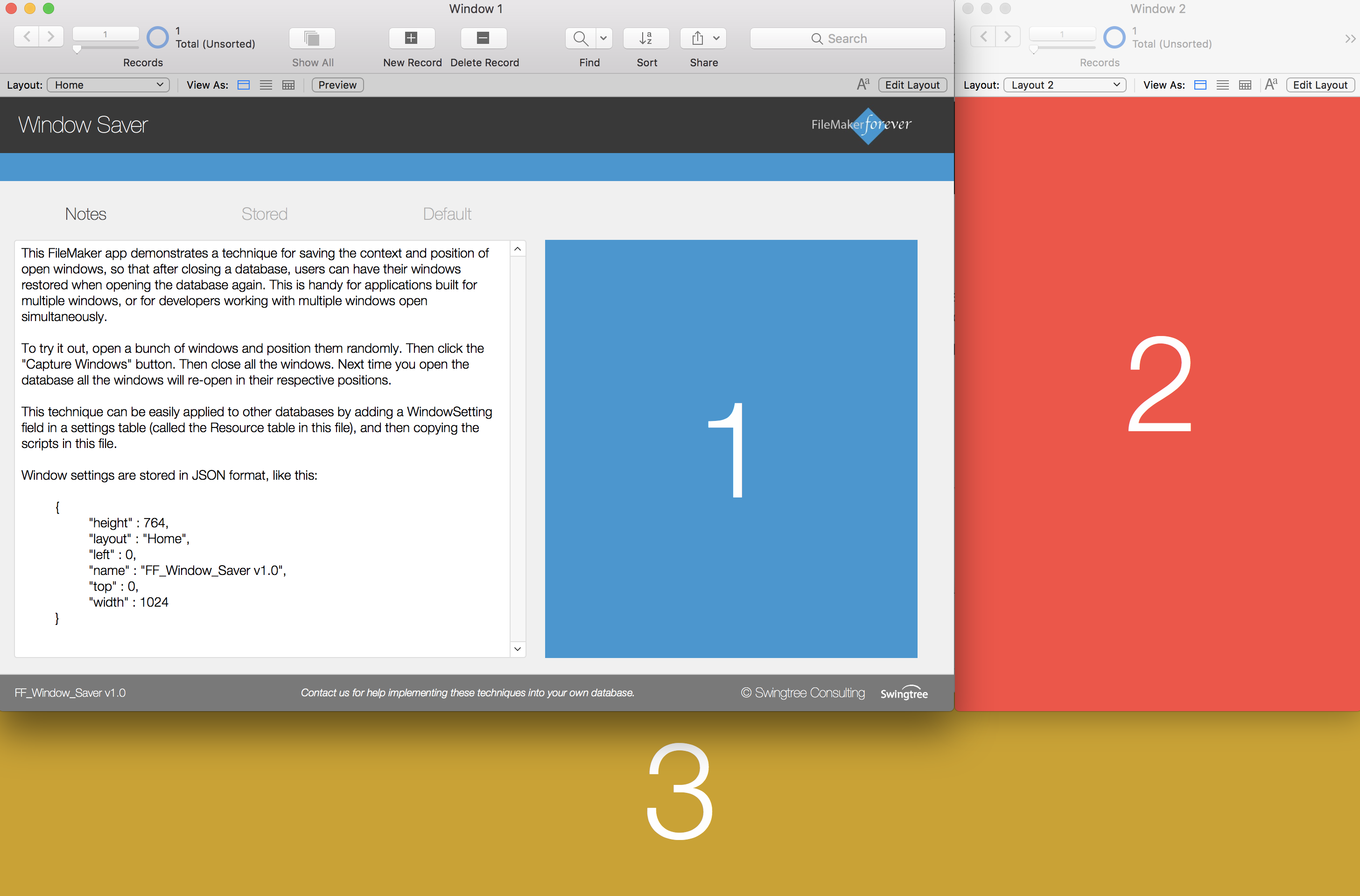The image size is (1360, 896).
Task: Go to previous record in Window 2
Action: [983, 37]
